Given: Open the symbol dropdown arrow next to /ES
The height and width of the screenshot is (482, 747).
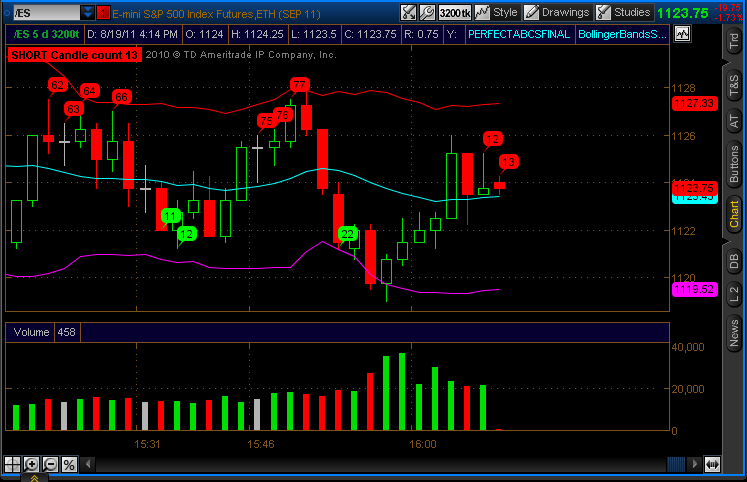Looking at the screenshot, I should (88, 12).
